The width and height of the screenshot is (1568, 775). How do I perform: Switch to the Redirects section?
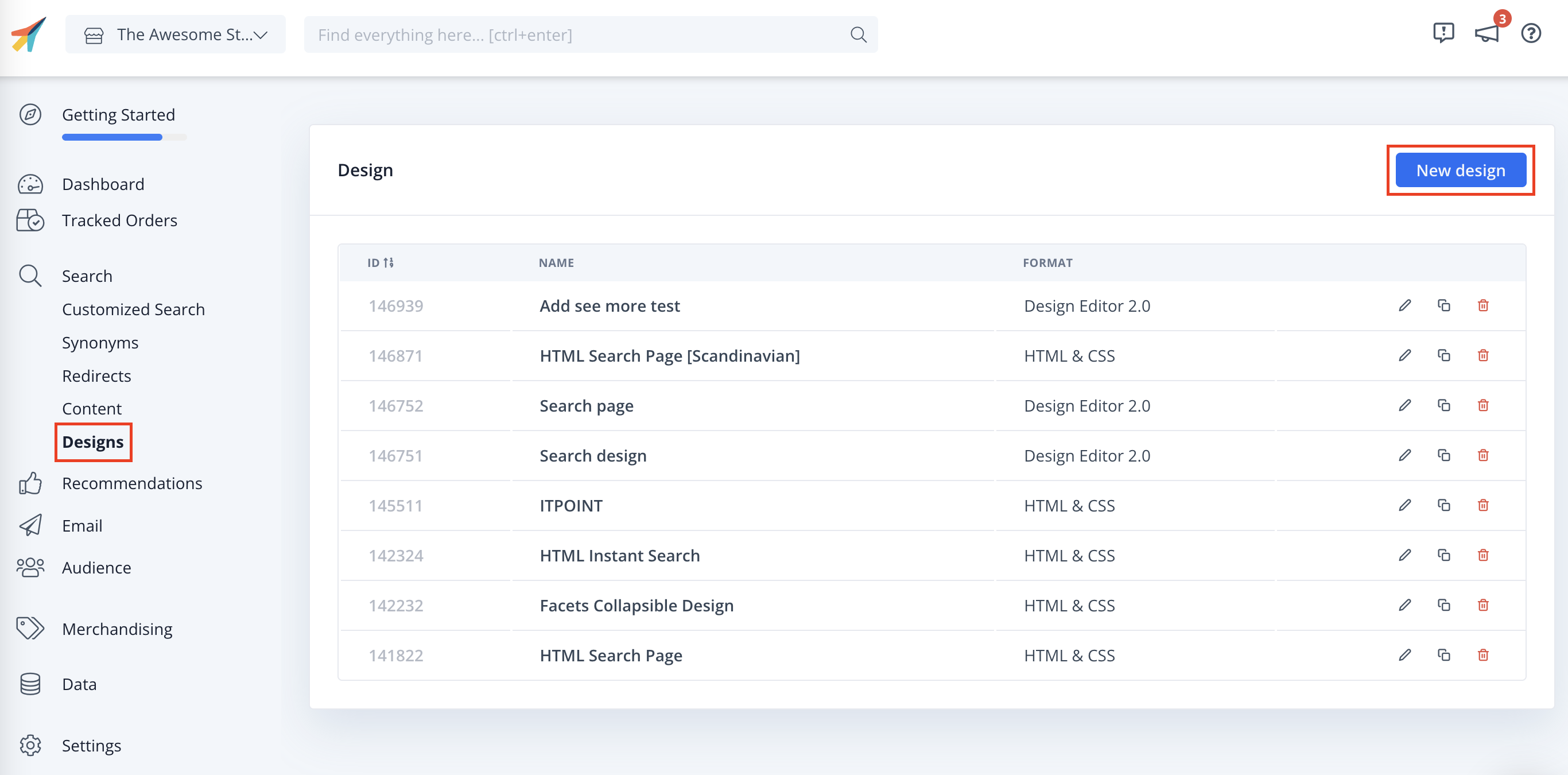[96, 375]
